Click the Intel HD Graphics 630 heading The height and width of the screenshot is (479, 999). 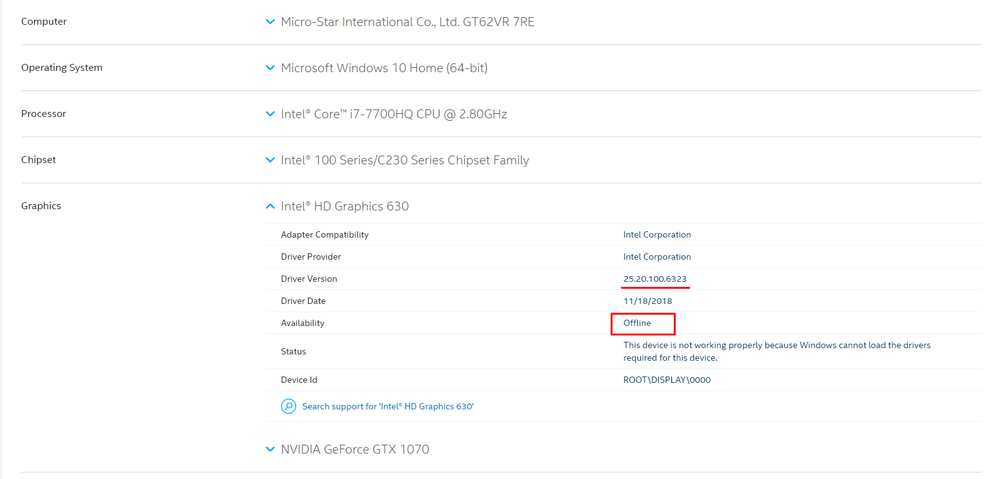tap(345, 206)
